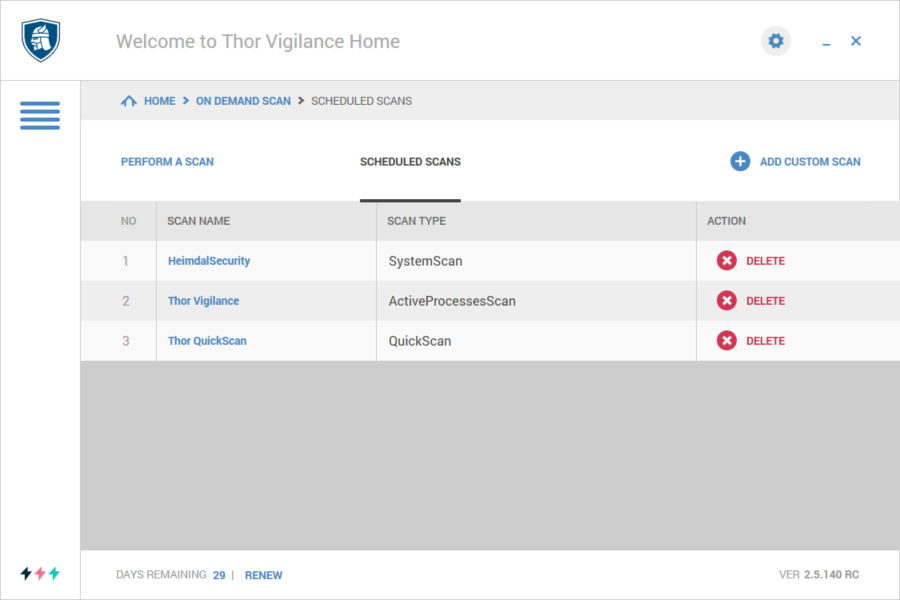Viewport: 900px width, 600px height.
Task: Click the Welcome to Thor Vigilance Home title
Action: 258,41
